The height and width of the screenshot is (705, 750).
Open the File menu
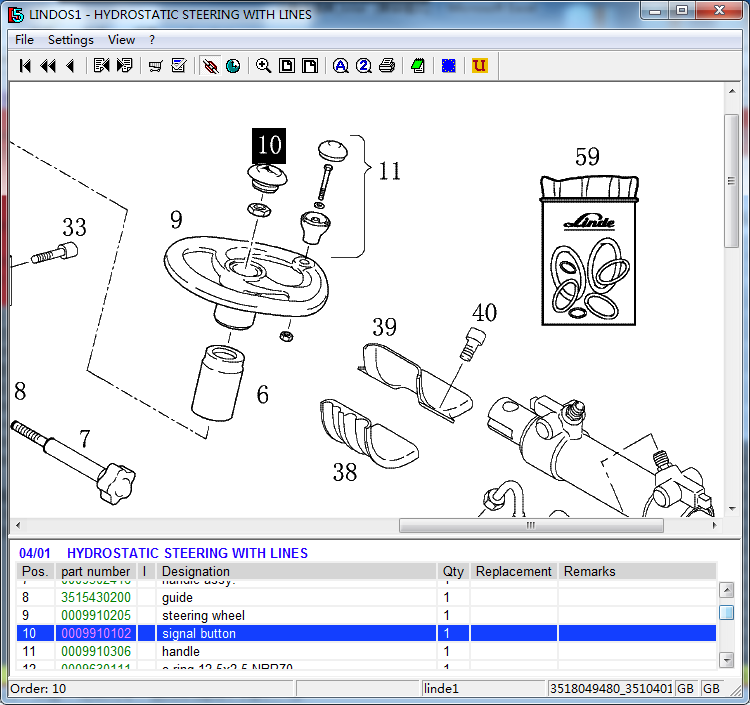[x=24, y=40]
